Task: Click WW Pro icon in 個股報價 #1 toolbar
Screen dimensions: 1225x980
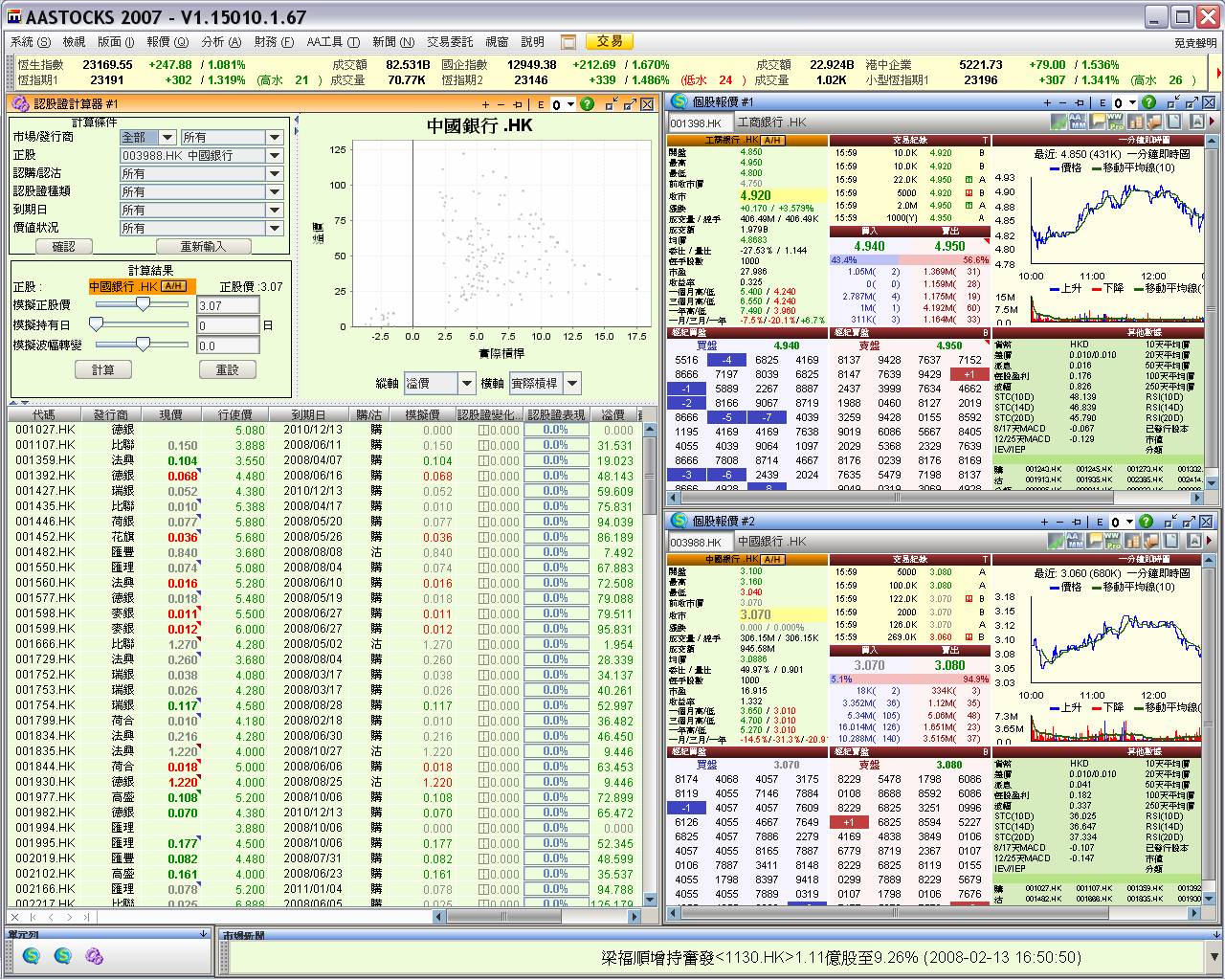Action: (1114, 122)
